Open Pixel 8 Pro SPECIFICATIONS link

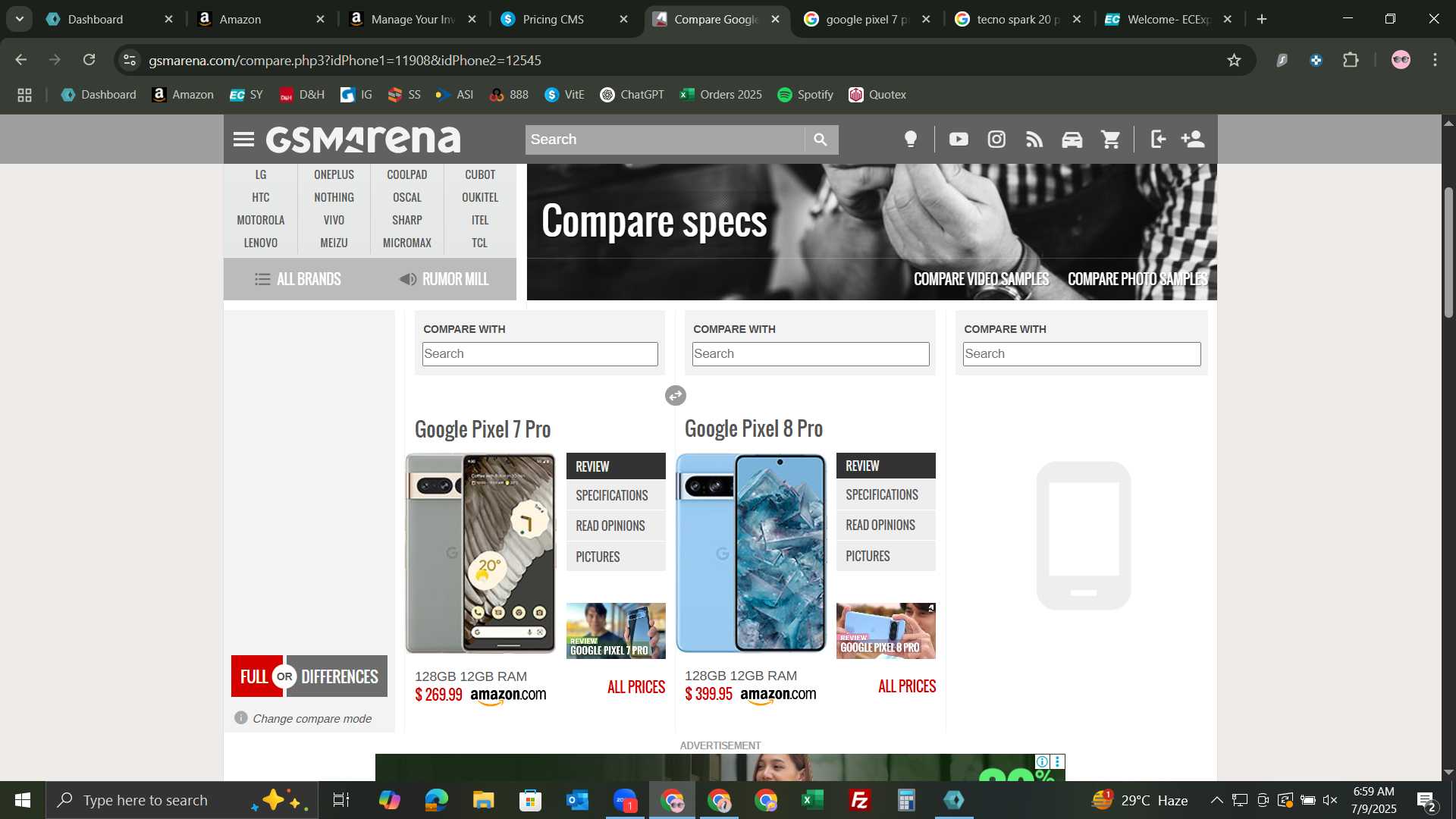point(886,494)
